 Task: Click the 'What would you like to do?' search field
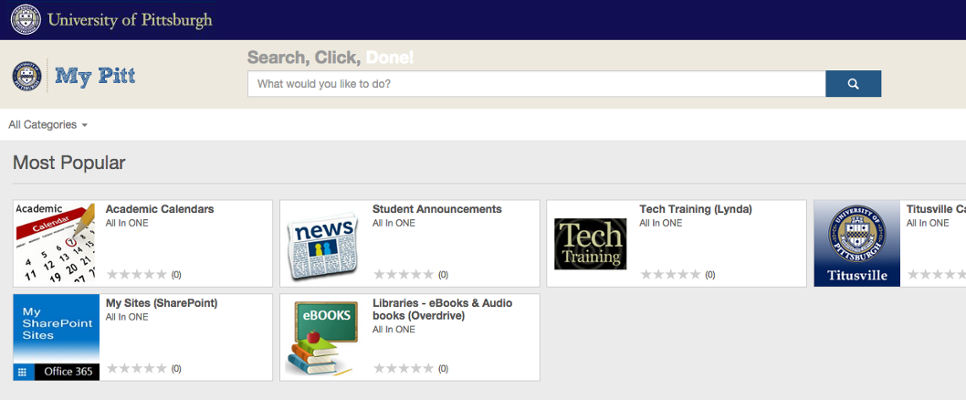click(537, 84)
